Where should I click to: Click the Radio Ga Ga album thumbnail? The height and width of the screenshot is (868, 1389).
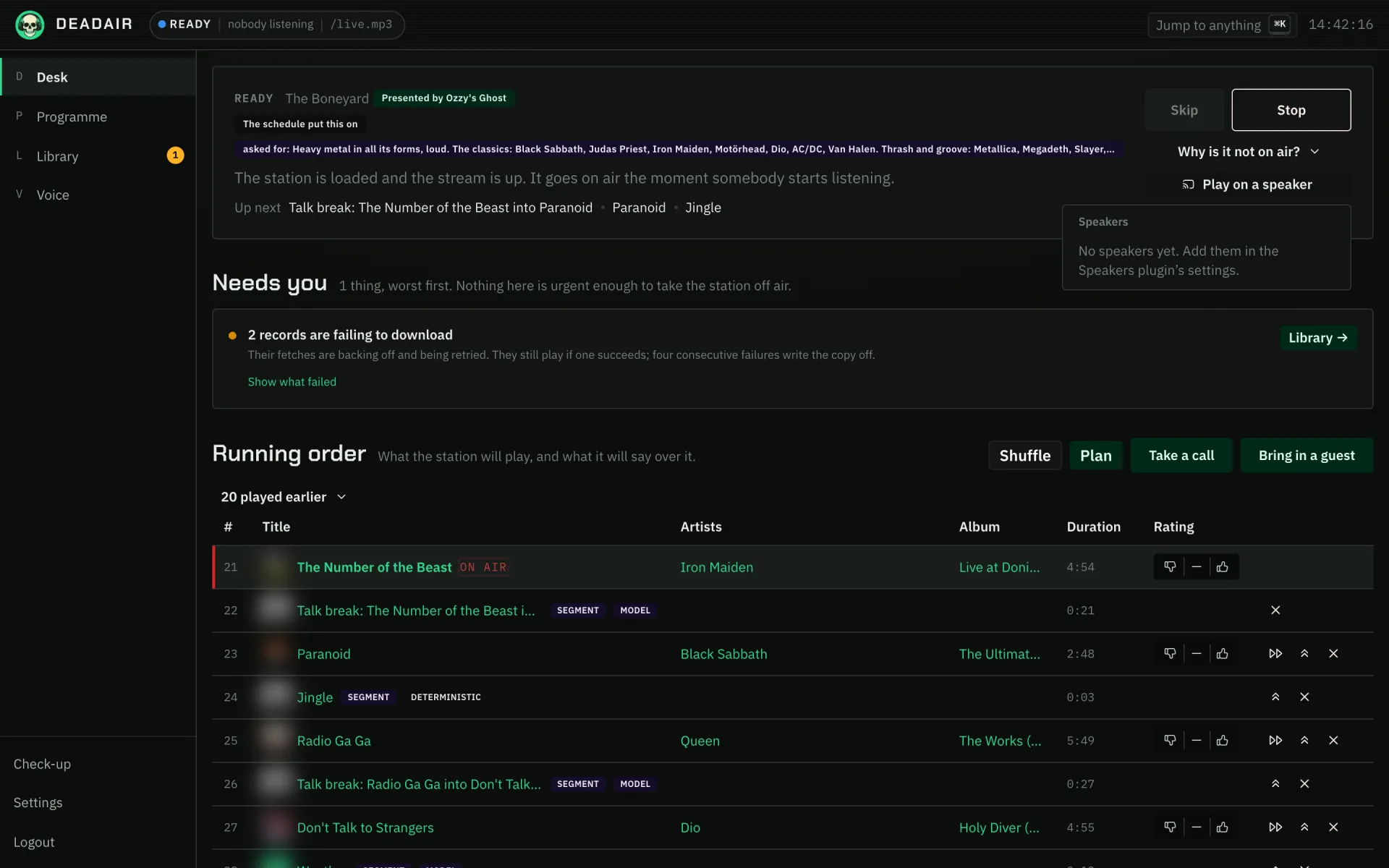(275, 741)
